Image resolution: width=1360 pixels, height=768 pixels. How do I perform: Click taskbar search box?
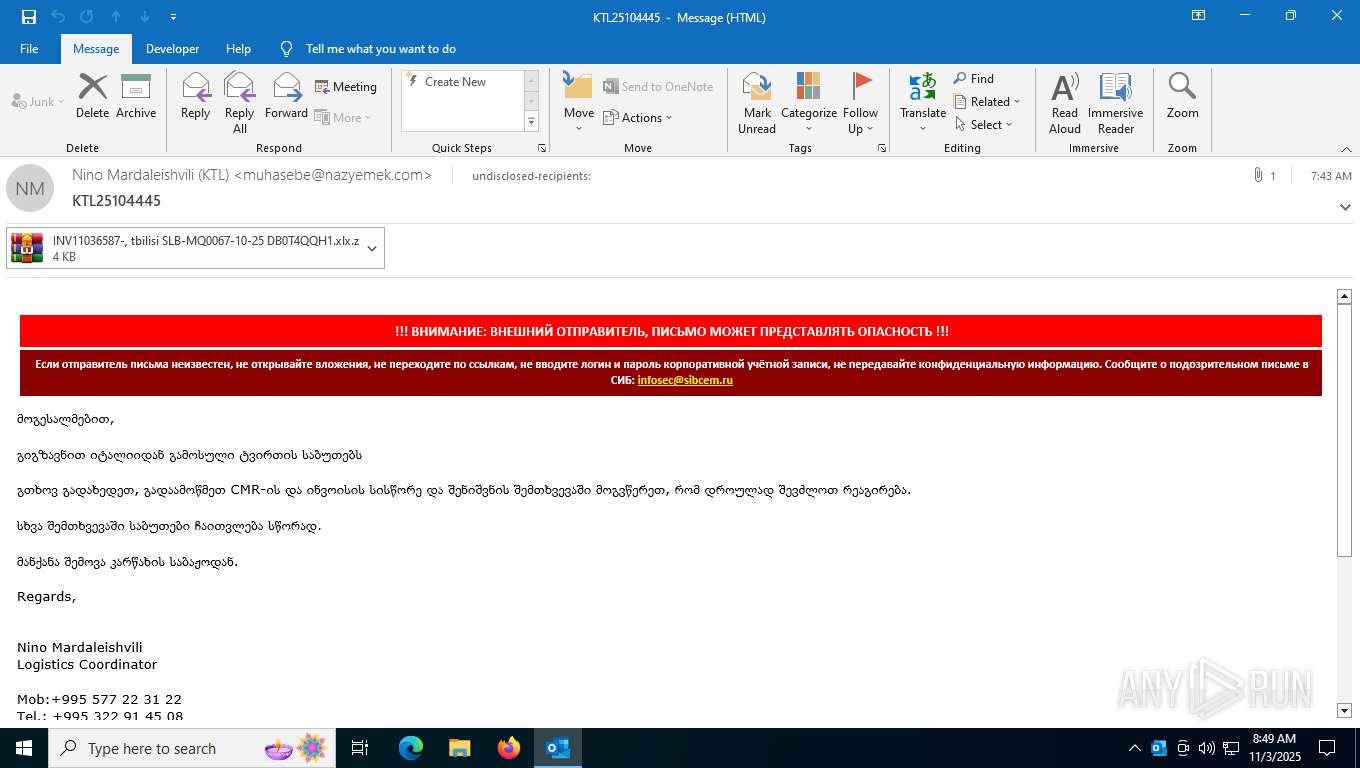pyautogui.click(x=190, y=748)
